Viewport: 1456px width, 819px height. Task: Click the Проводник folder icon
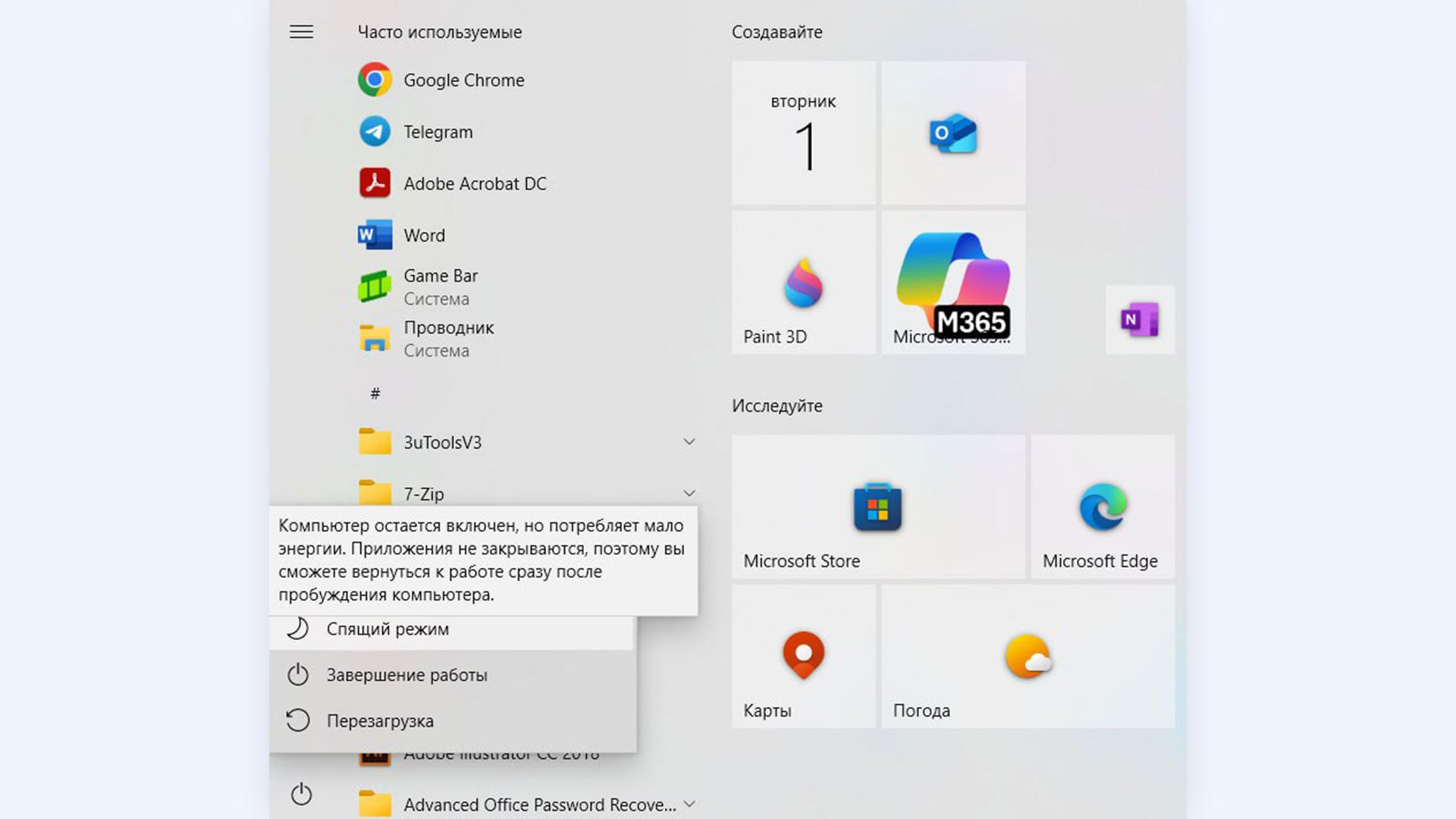[375, 338]
